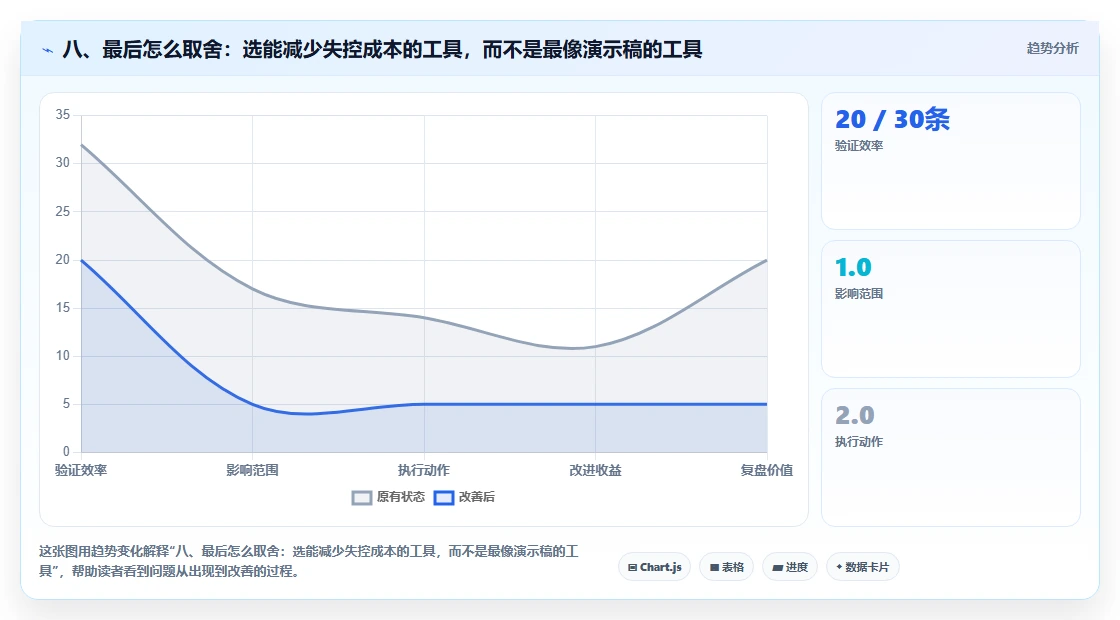The image size is (1120, 620).
Task: Toggle the 原有状态 legend swatch
Action: (362, 498)
